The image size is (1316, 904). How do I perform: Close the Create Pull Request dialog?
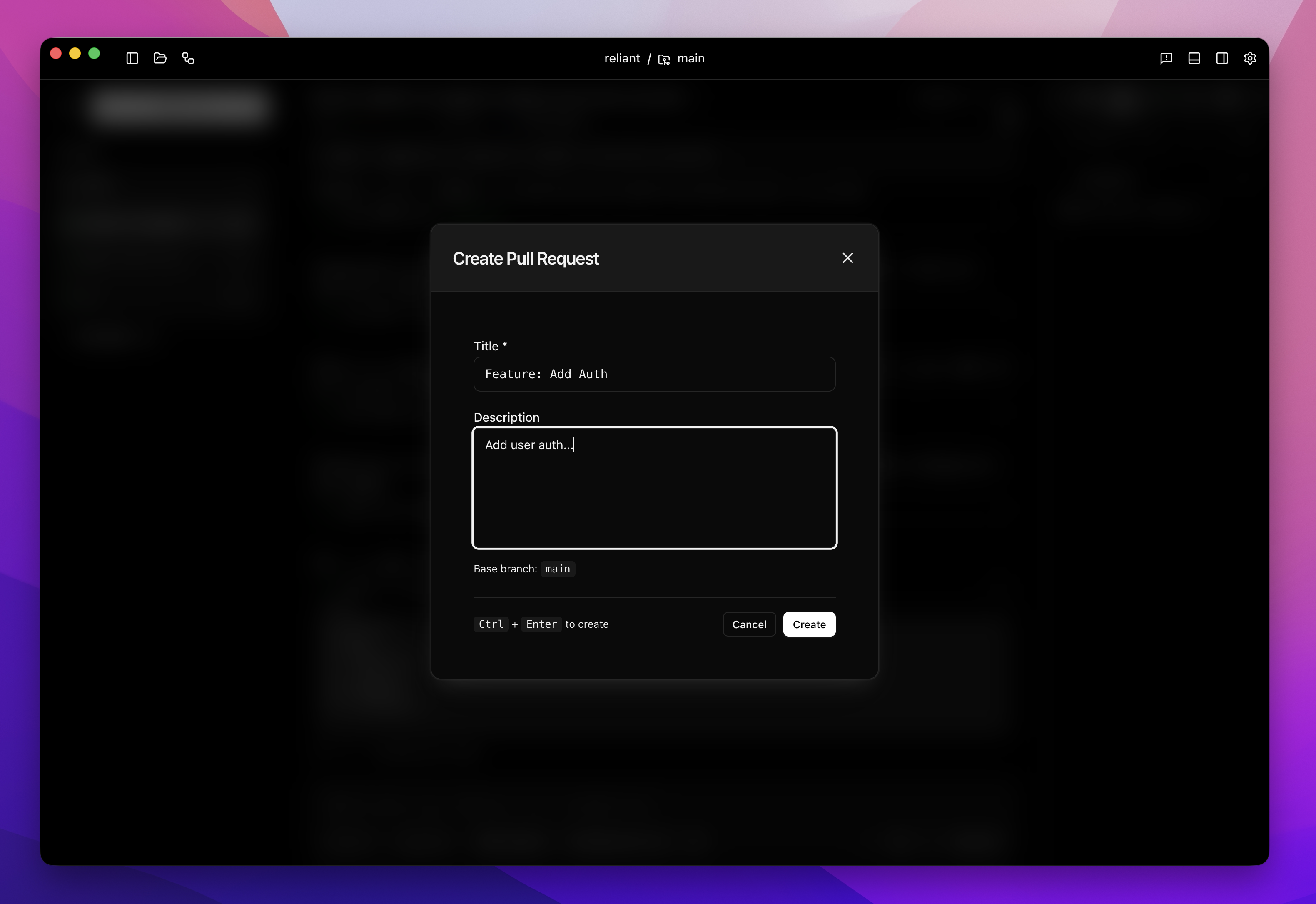click(x=848, y=258)
